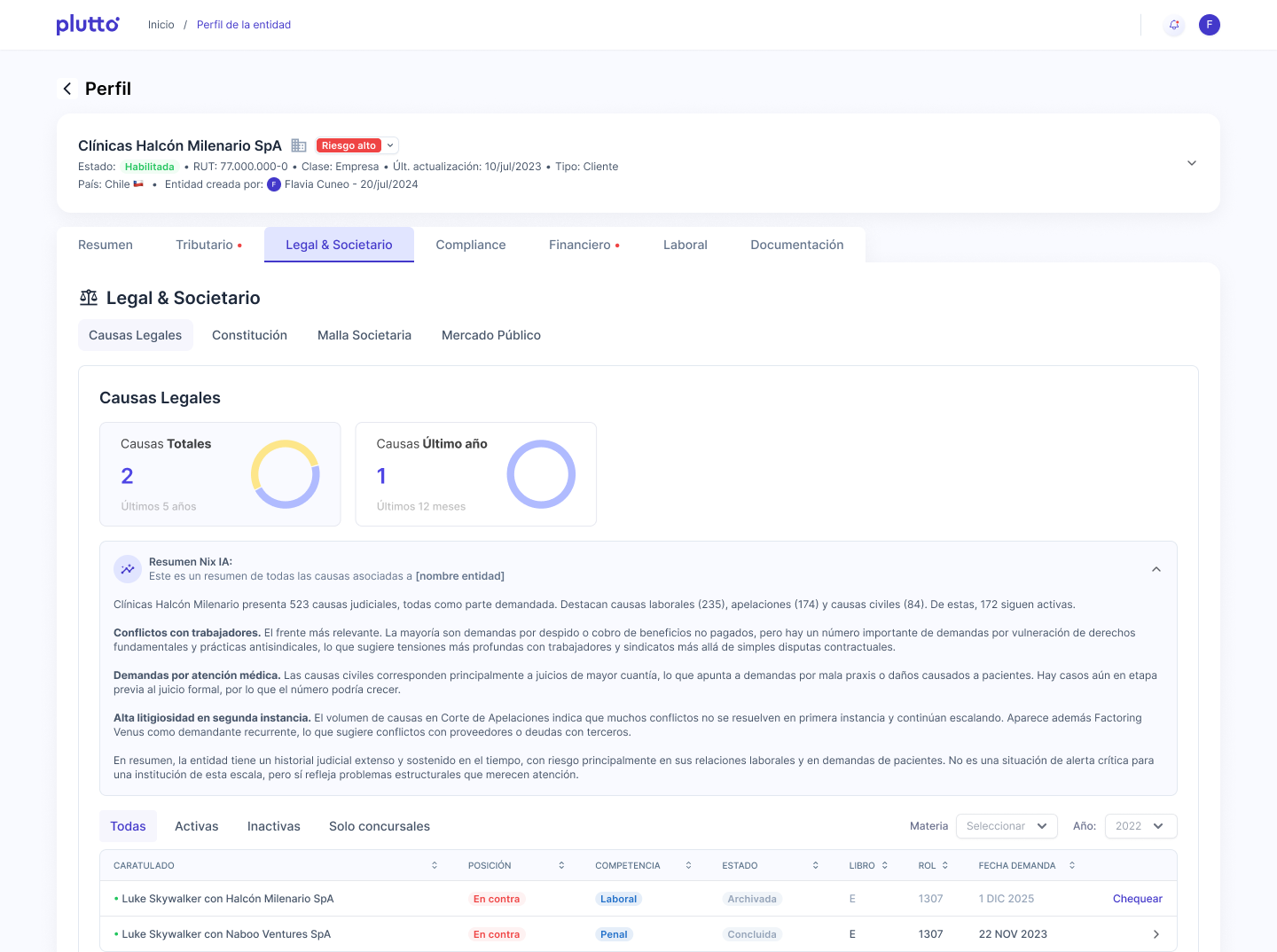Open the Naboo Ventures SpA row arrow

point(1156,934)
